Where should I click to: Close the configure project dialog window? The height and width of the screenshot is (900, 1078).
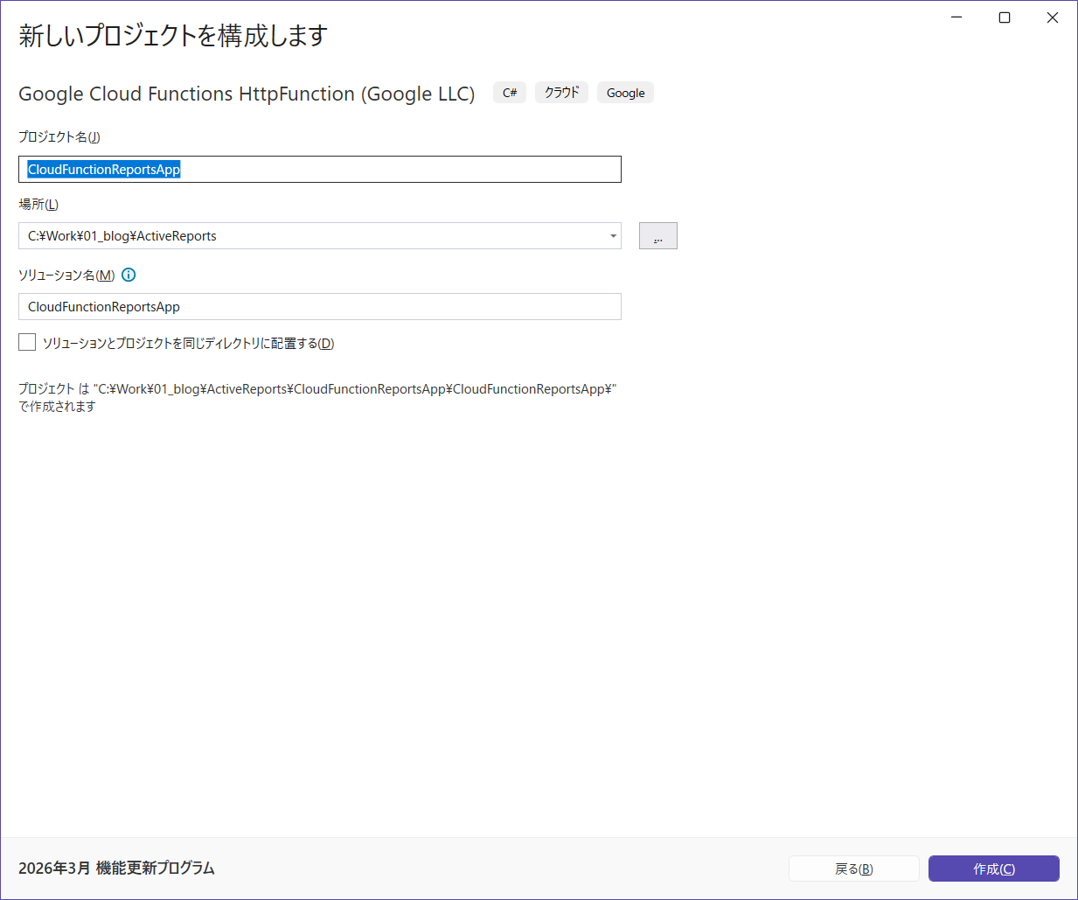(1053, 18)
